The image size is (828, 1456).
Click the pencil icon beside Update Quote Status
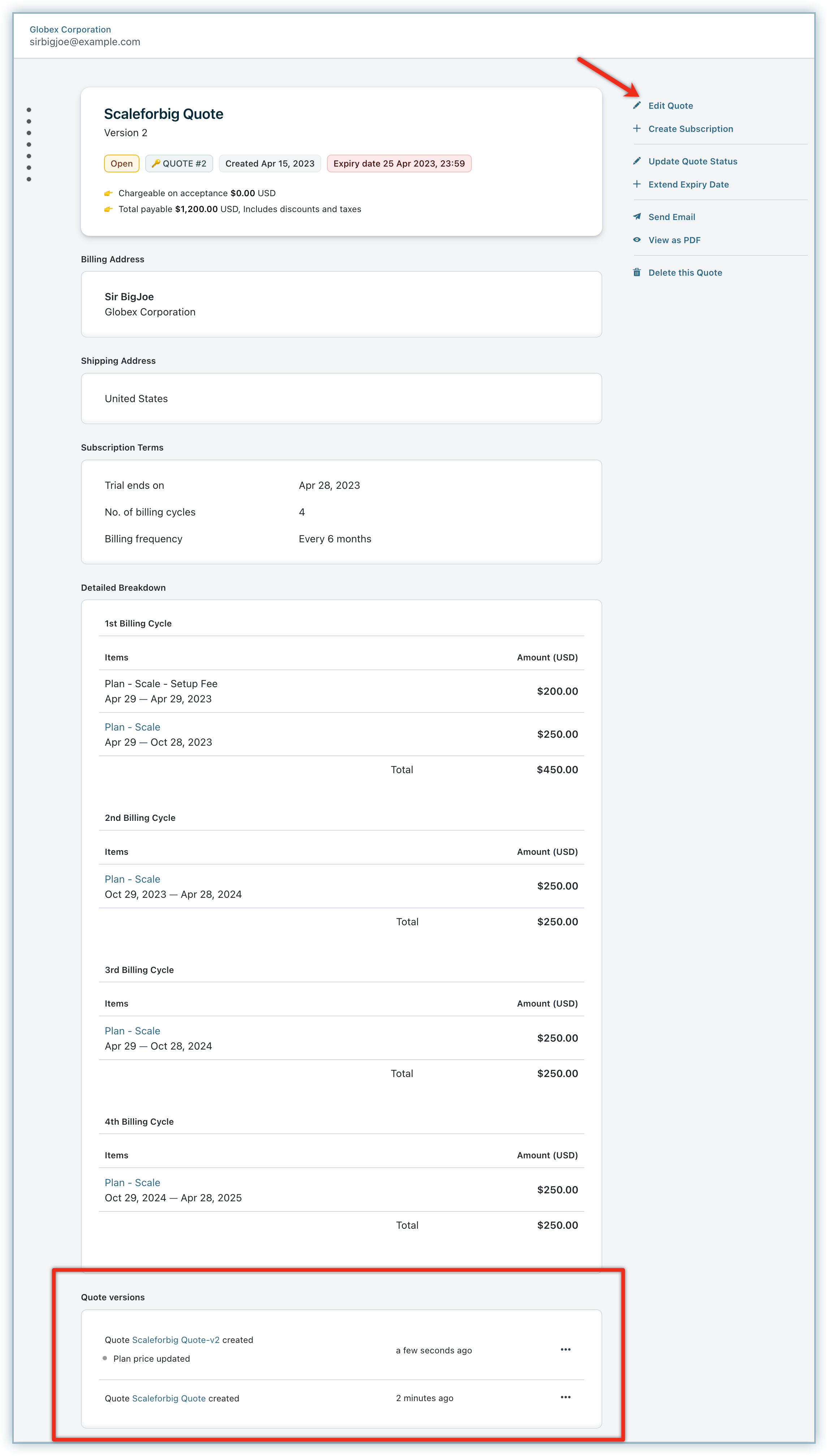point(637,161)
